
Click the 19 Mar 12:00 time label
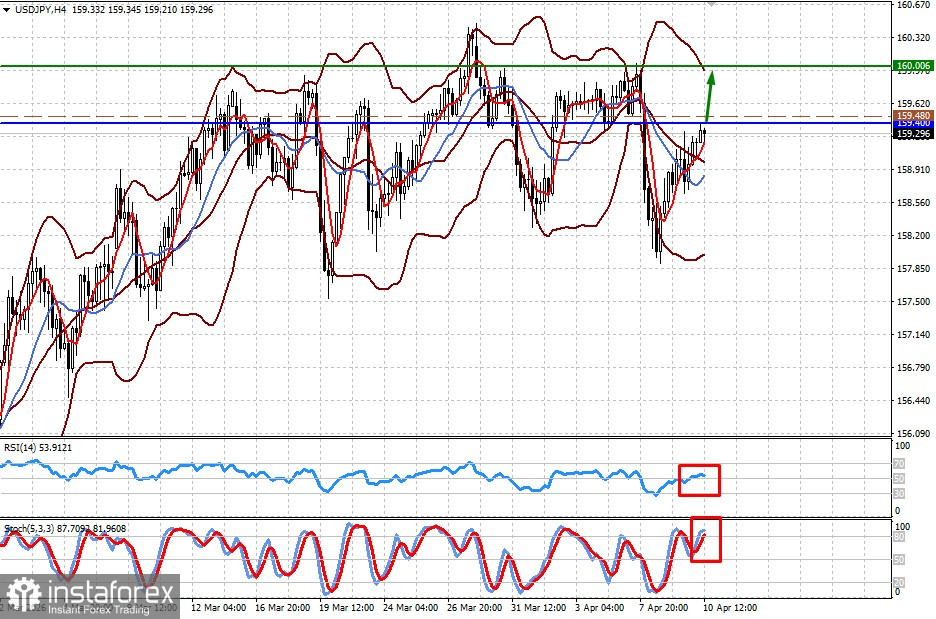(347, 608)
